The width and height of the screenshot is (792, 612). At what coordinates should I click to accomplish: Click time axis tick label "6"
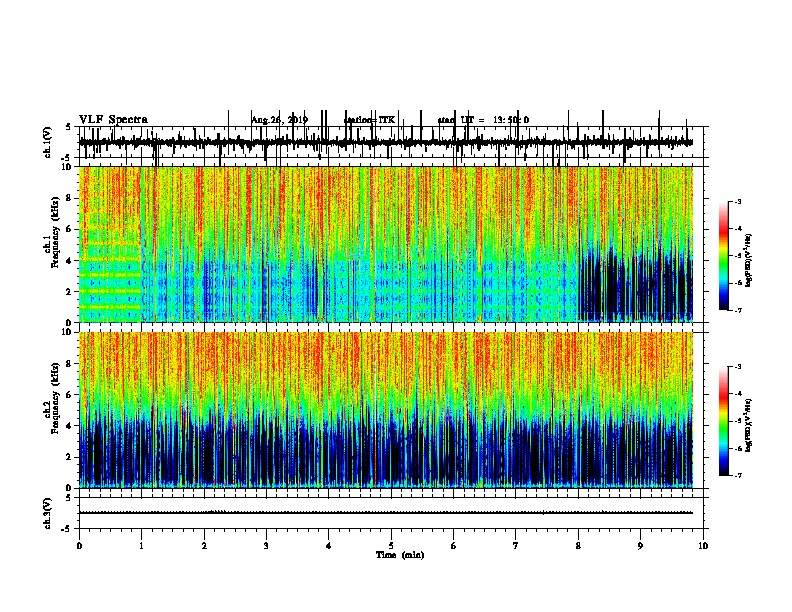454,546
